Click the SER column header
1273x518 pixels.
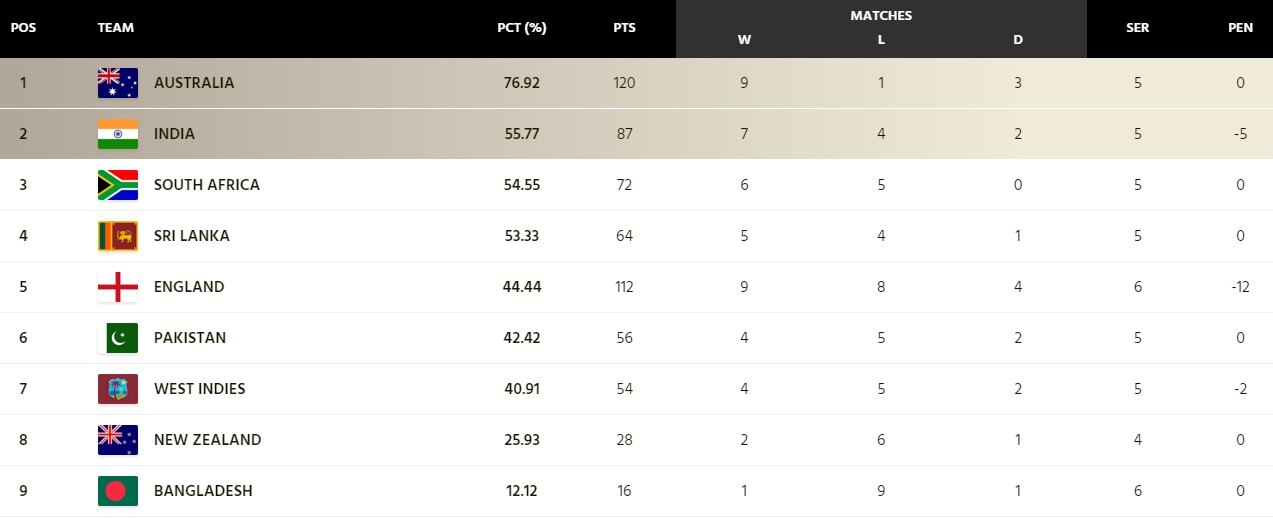tap(1137, 28)
